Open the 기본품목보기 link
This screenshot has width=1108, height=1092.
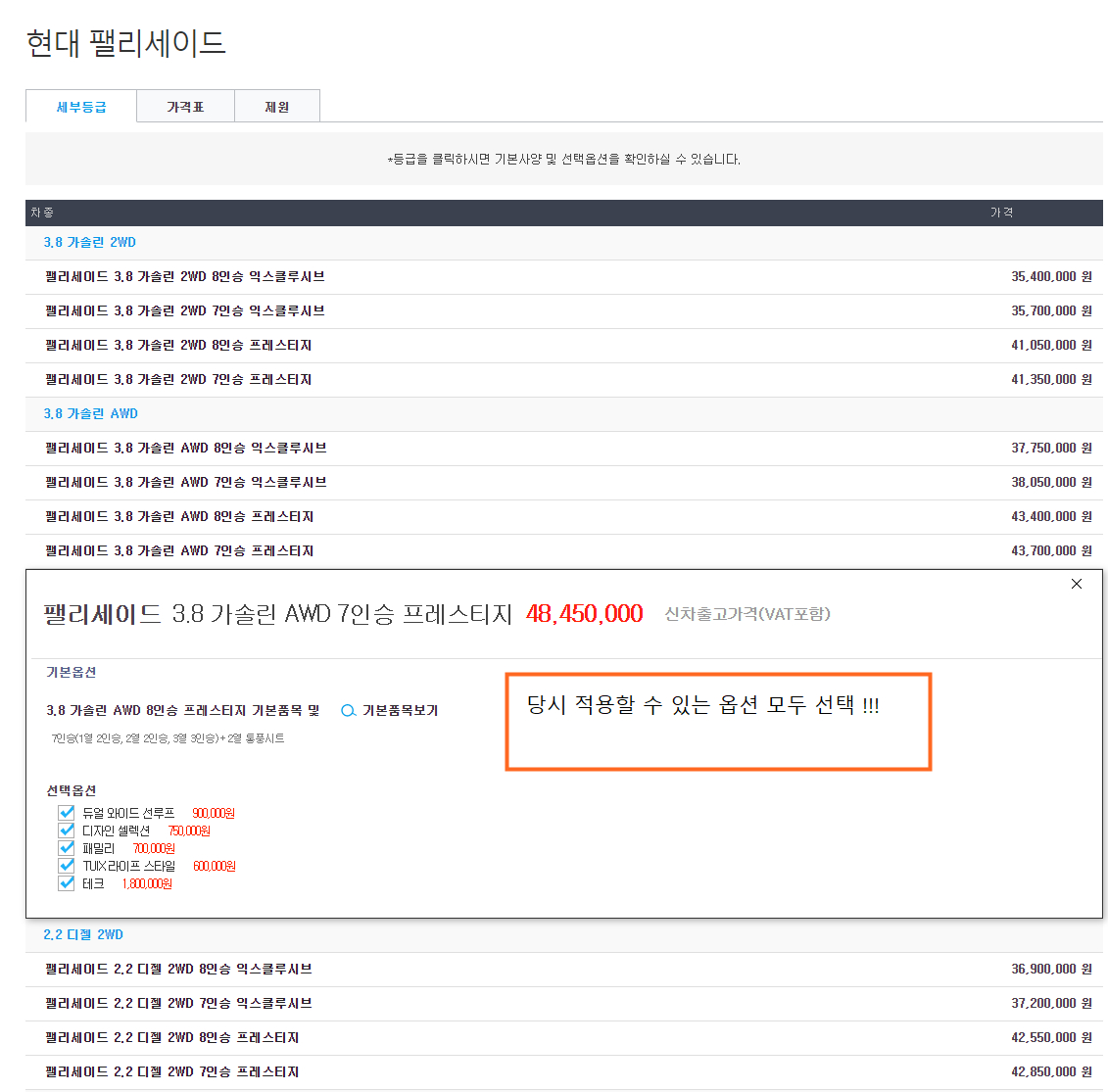pyautogui.click(x=400, y=711)
